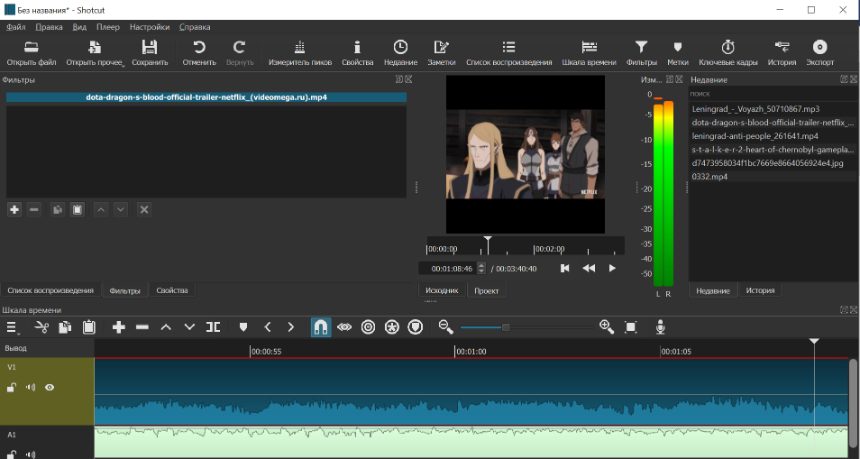
Task: Open the 'Открыть прочее' dropdown
Action: (95, 53)
